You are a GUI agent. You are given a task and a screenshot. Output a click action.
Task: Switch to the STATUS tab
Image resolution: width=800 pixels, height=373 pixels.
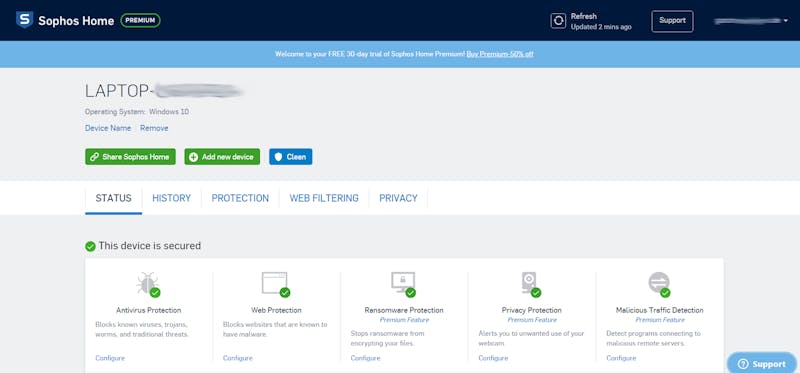click(113, 198)
